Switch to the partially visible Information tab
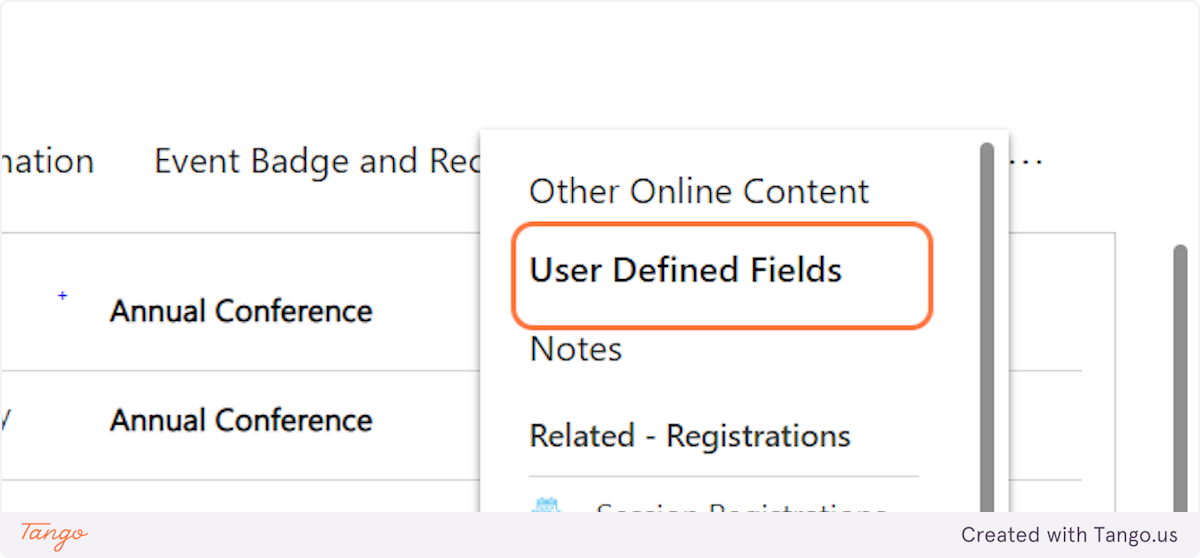 (46, 161)
